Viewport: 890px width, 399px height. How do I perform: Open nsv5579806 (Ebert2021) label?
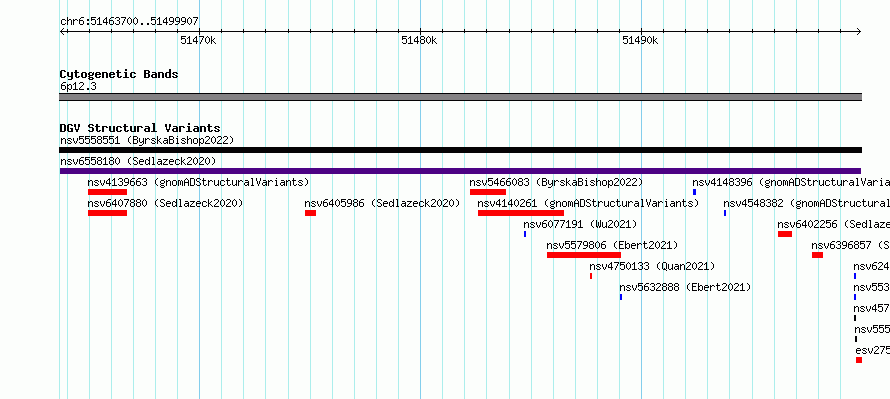[x=612, y=245]
